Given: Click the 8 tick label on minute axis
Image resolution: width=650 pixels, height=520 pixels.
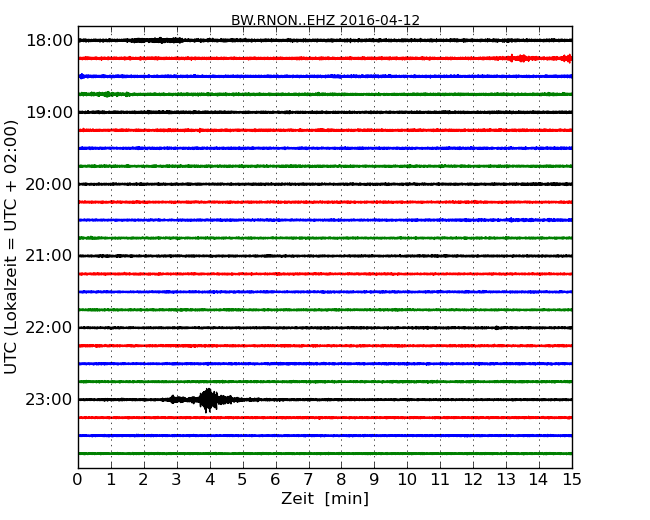Looking at the screenshot, I should point(341,479).
